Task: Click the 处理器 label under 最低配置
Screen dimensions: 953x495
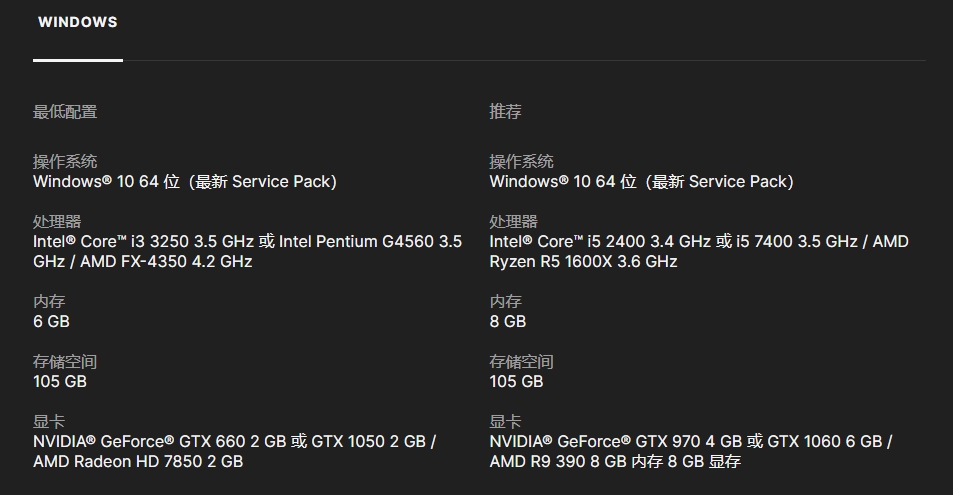Action: pyautogui.click(x=57, y=221)
